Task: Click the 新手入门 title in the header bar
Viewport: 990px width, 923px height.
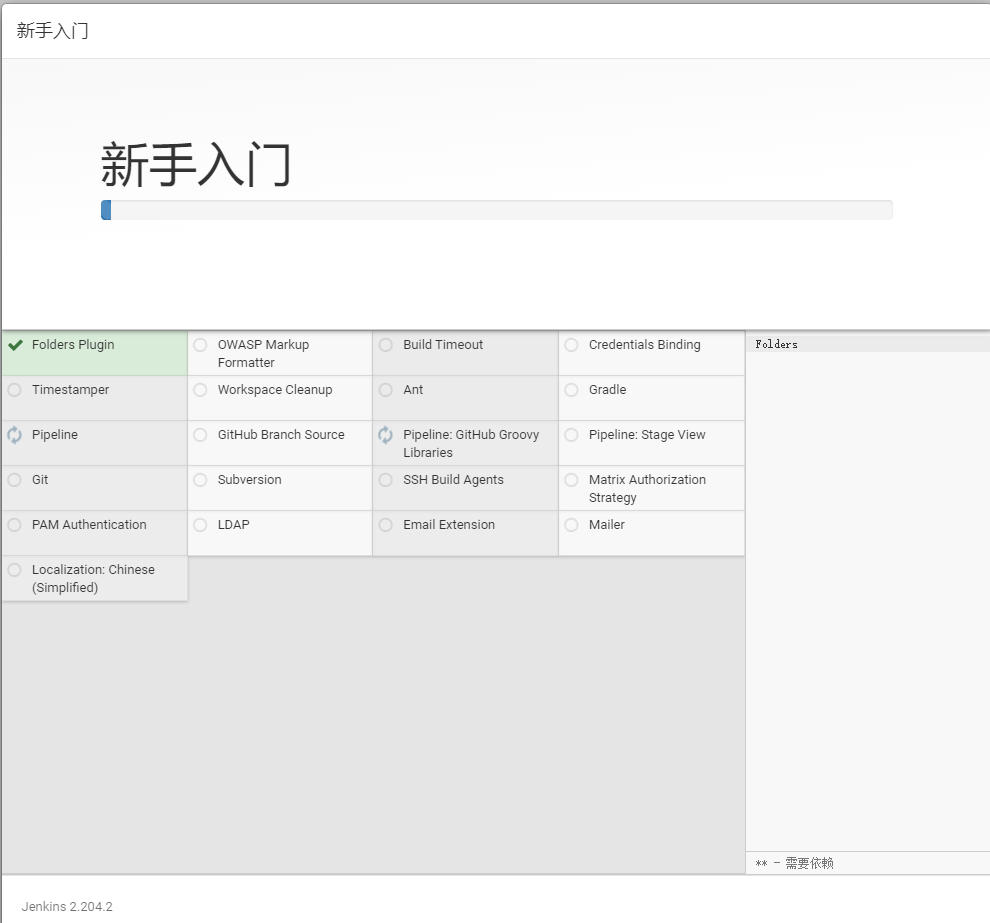Action: pyautogui.click(x=52, y=30)
